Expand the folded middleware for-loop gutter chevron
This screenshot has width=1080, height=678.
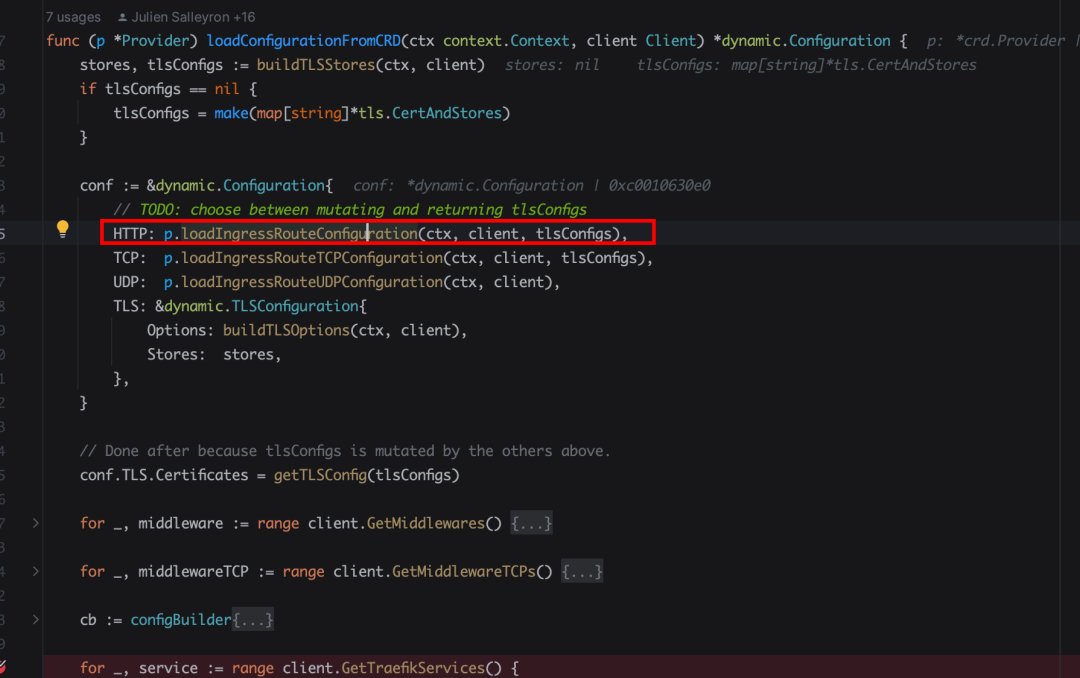click(x=35, y=524)
